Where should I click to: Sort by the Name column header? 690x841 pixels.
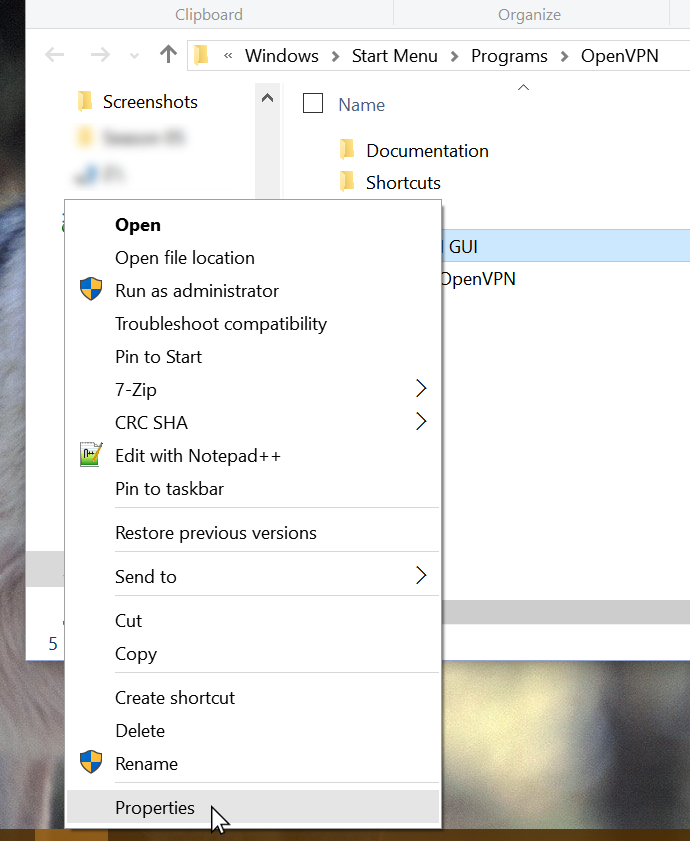click(x=361, y=105)
